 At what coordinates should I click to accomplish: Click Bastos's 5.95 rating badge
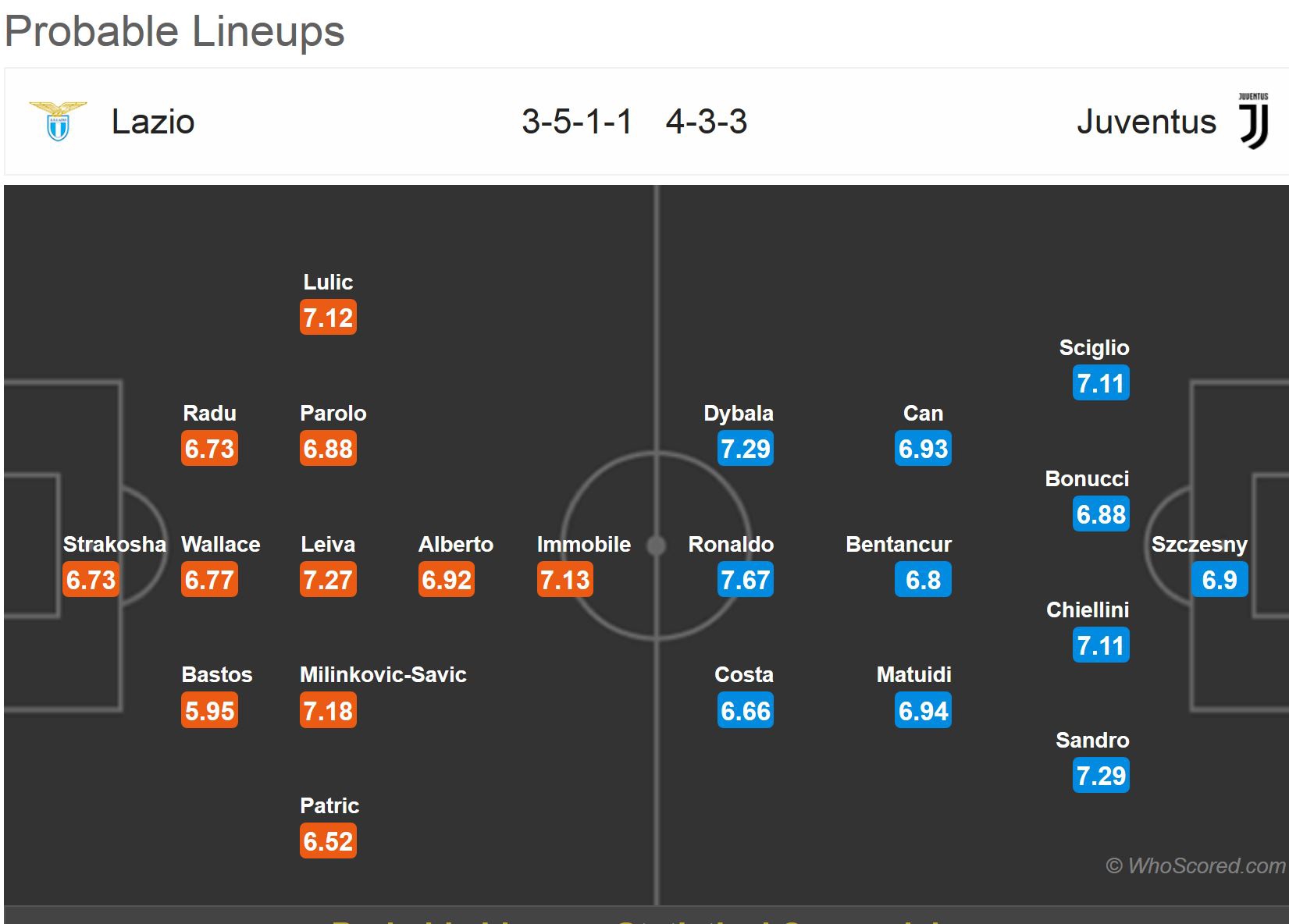209,711
